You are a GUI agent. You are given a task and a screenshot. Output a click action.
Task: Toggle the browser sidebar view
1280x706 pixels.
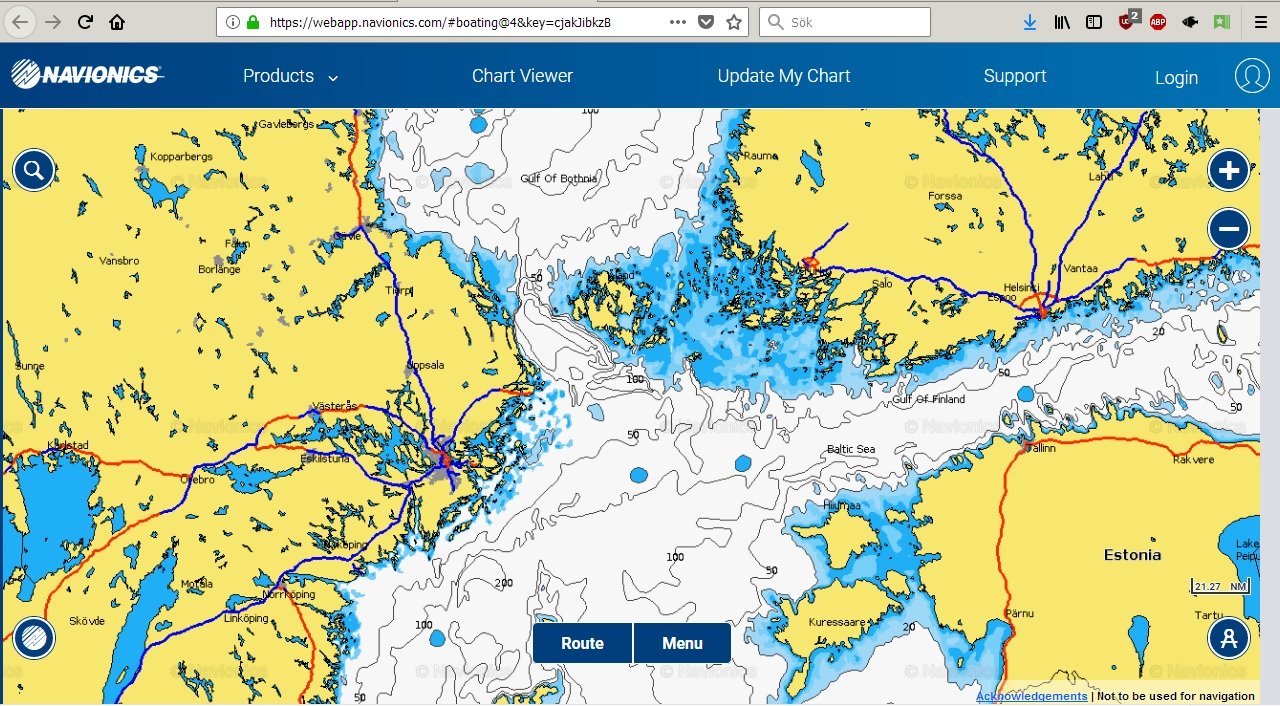1094,22
